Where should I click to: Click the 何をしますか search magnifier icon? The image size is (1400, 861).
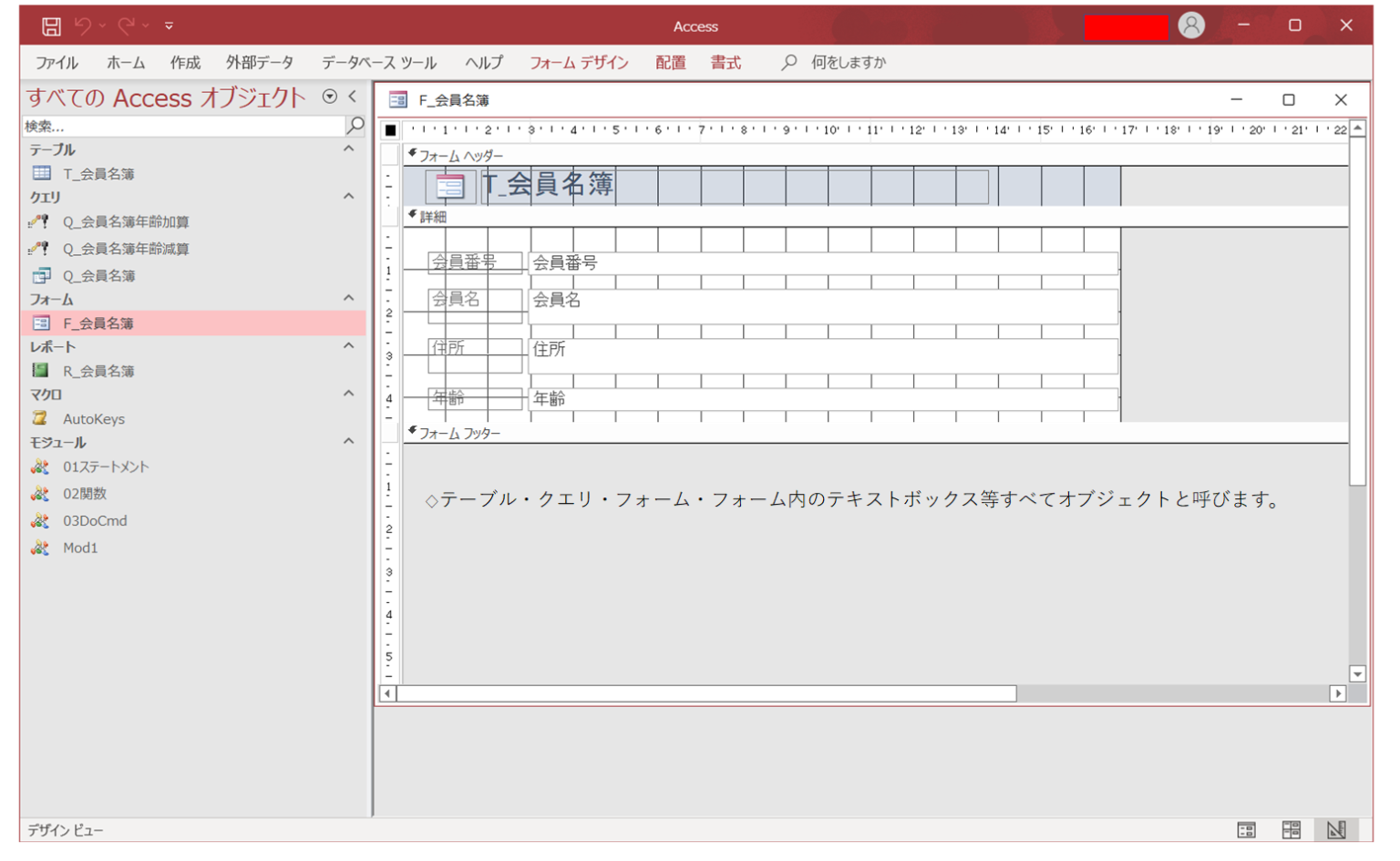(787, 62)
